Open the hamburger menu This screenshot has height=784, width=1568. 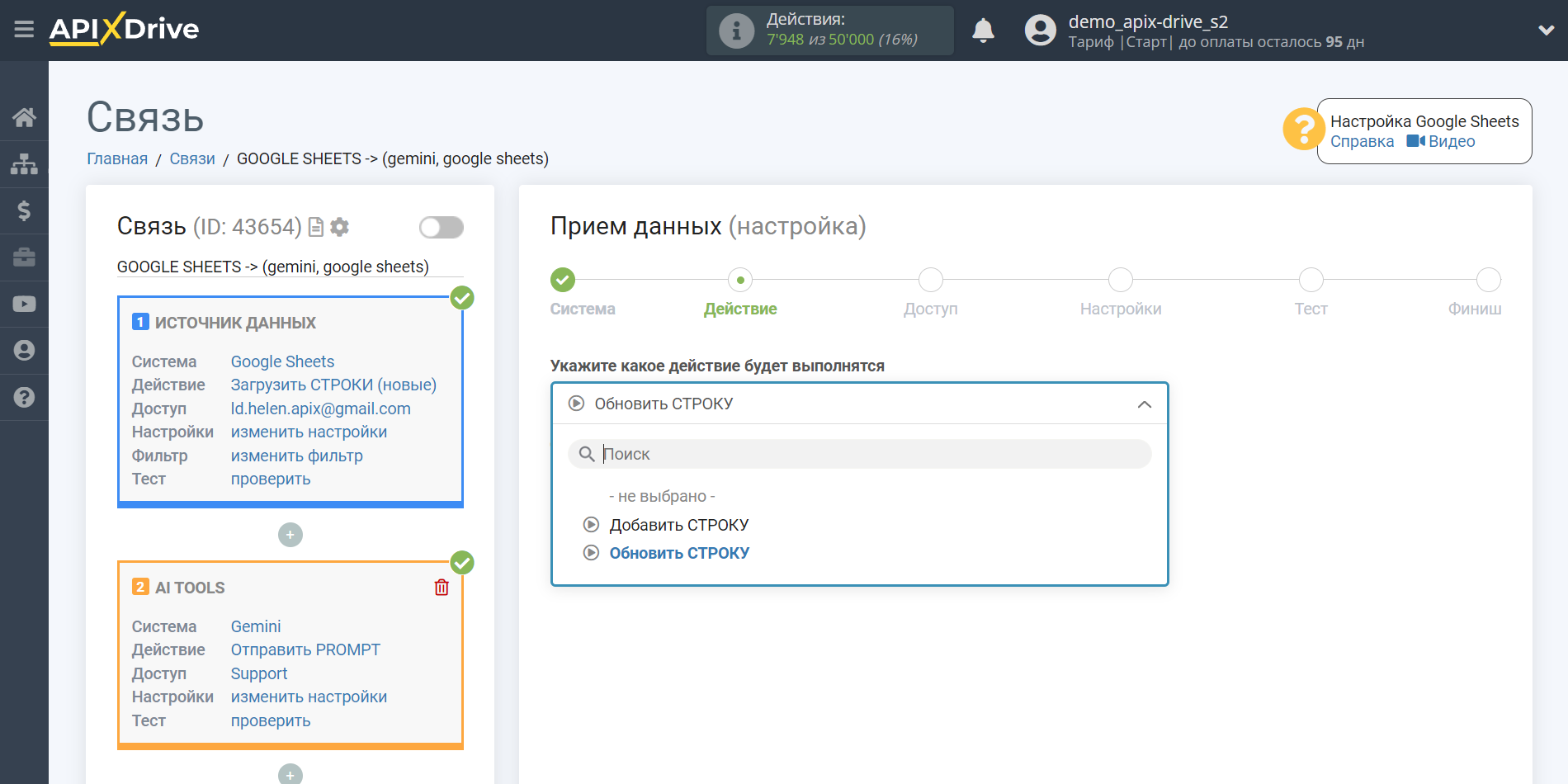click(24, 30)
